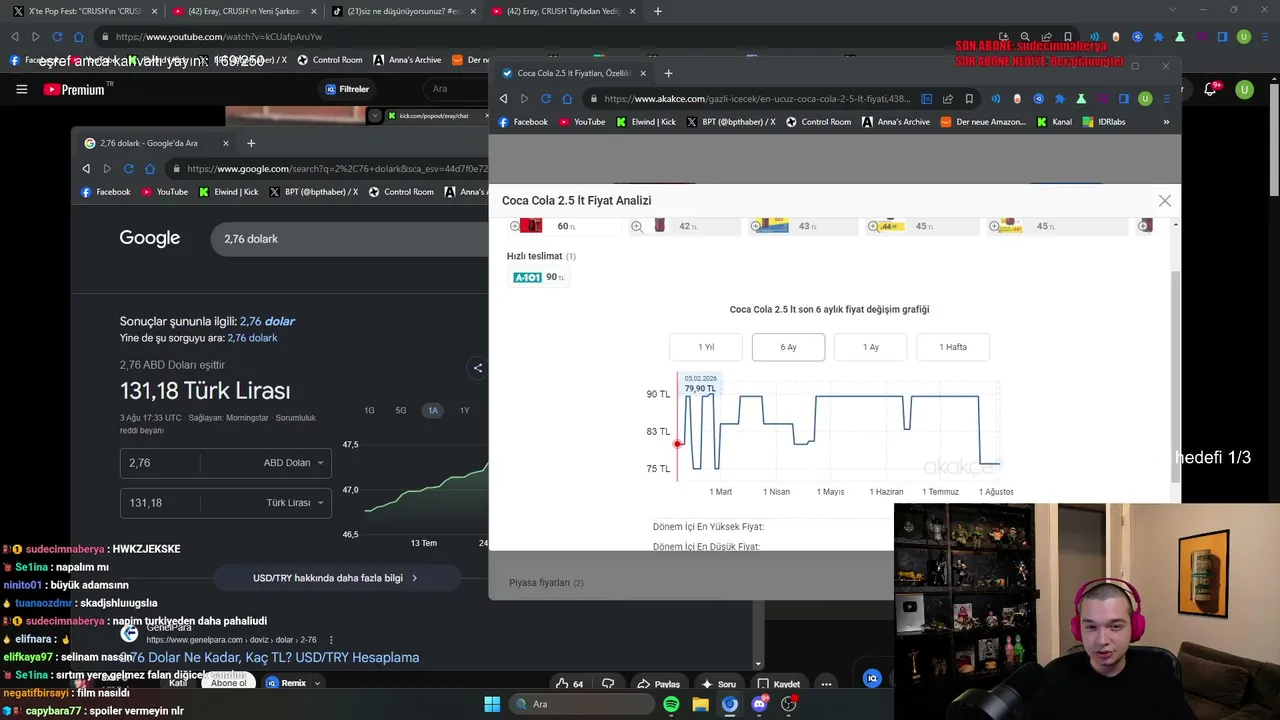This screenshot has height=720, width=1280.
Task: Open the YouTube hamburger menu
Action: [x=22, y=89]
